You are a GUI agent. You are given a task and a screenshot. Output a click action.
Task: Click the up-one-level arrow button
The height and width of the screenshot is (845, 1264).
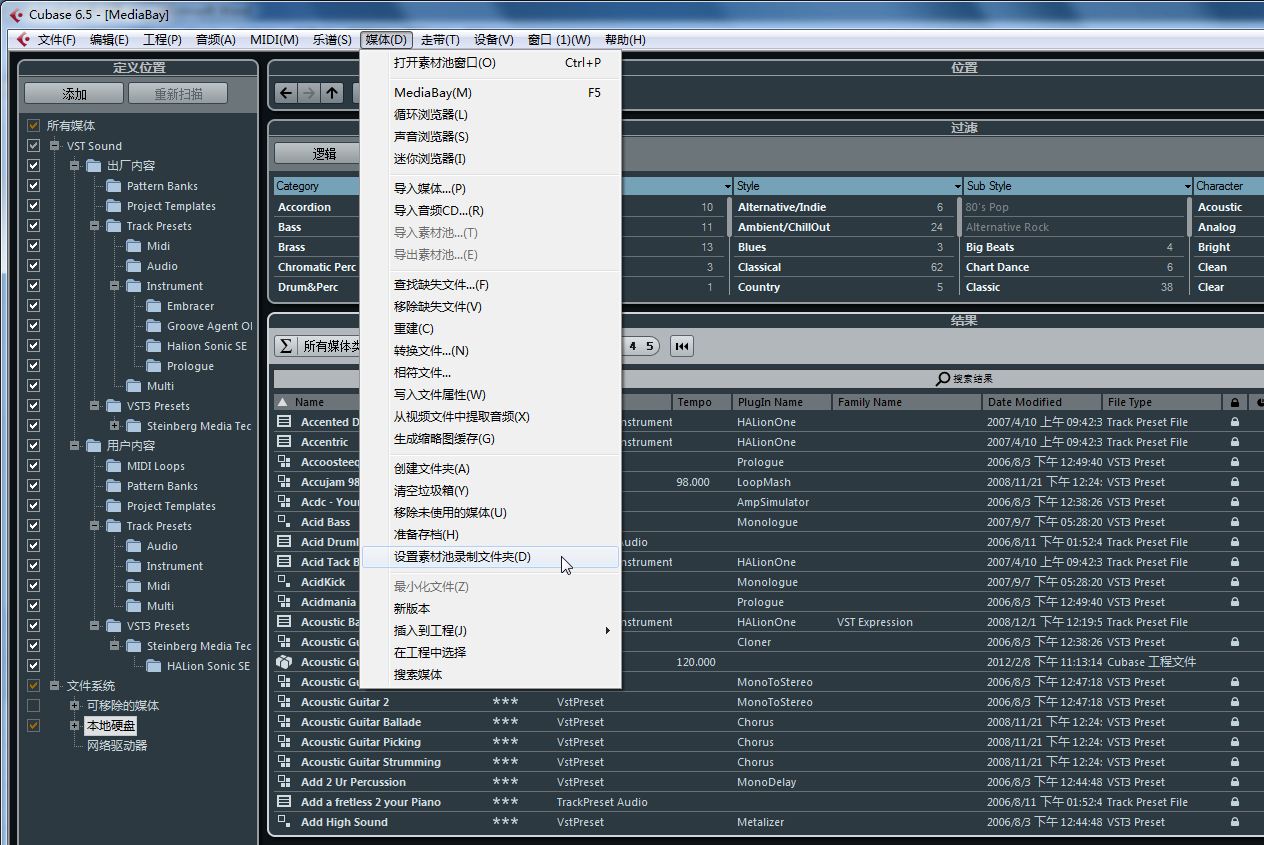pyautogui.click(x=332, y=93)
